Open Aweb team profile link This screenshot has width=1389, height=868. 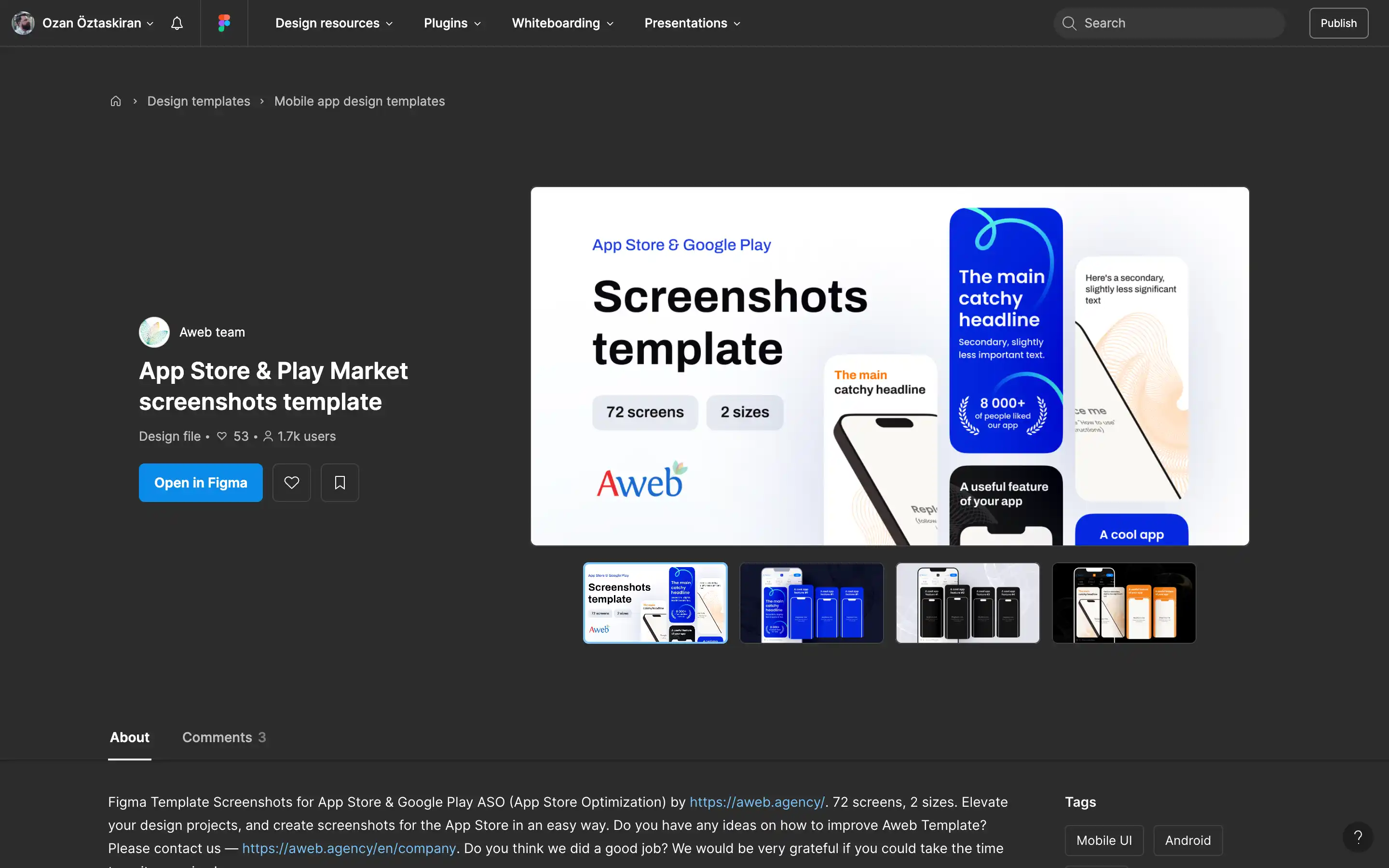212,332
